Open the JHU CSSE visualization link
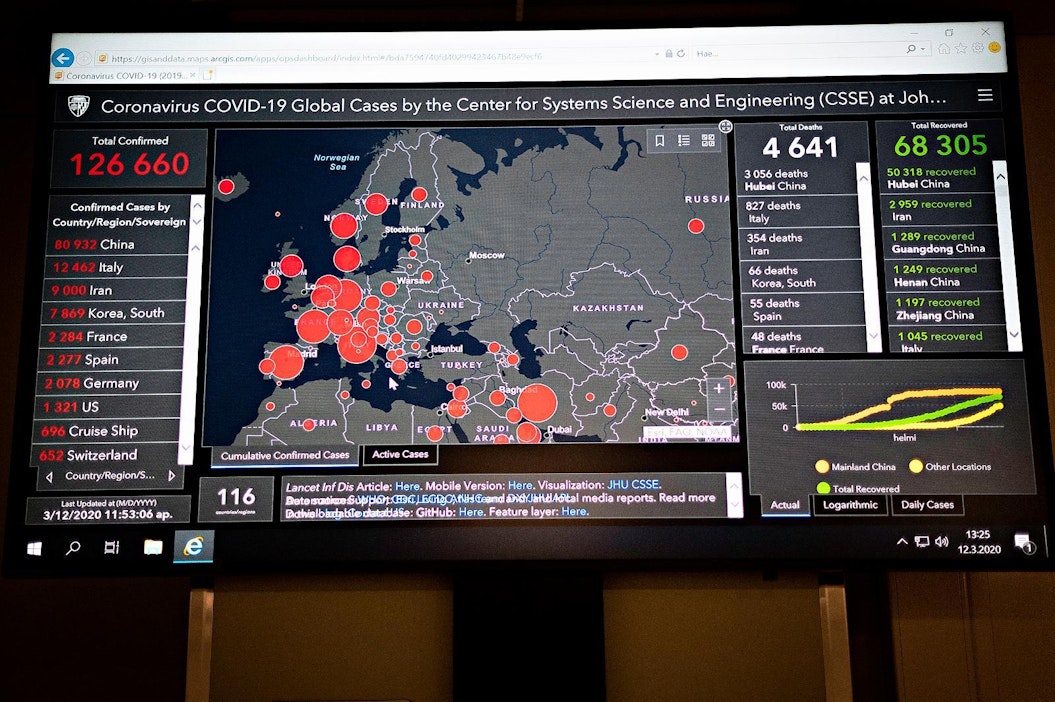This screenshot has width=1055, height=702. (x=634, y=485)
